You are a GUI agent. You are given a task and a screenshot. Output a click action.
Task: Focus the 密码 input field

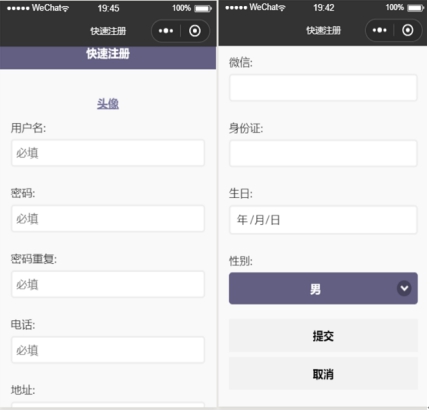coord(108,219)
